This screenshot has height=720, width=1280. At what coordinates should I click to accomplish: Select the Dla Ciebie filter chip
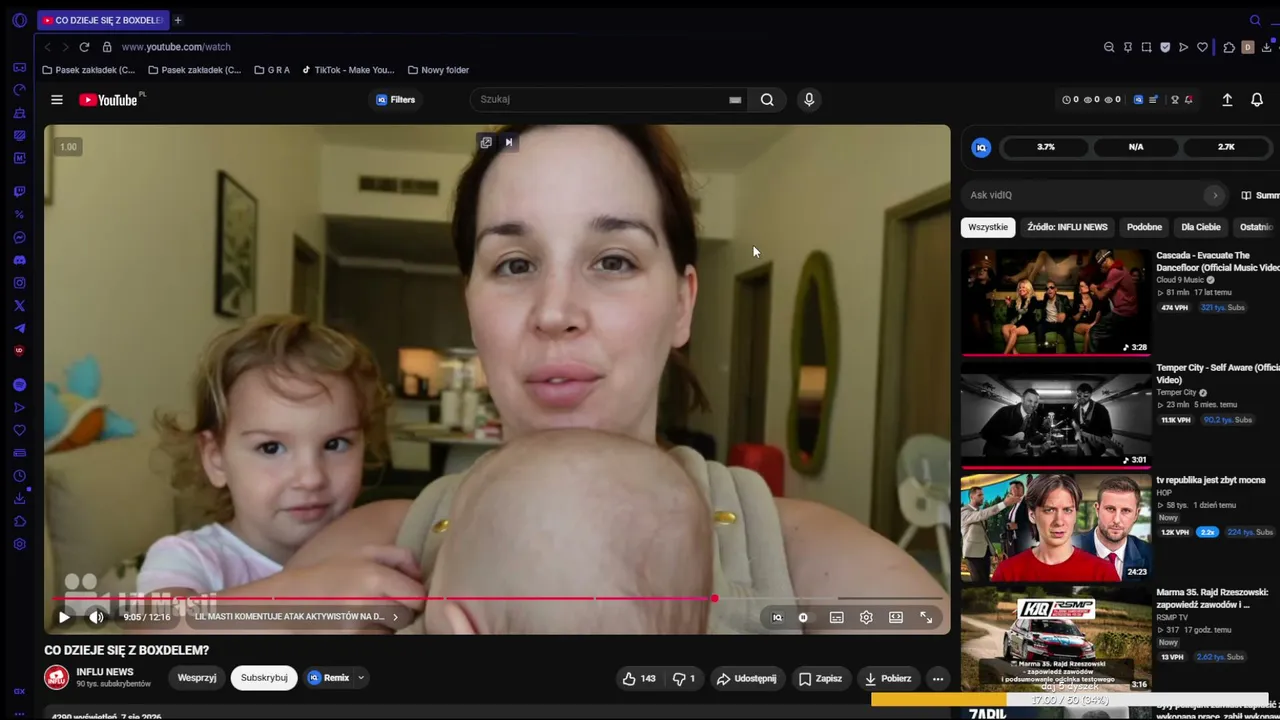1201,227
